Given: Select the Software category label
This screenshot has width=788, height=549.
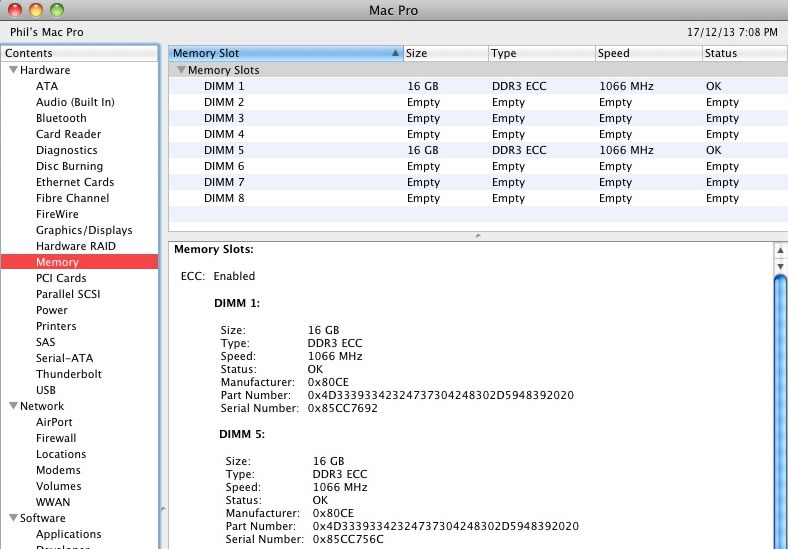Looking at the screenshot, I should pos(42,518).
